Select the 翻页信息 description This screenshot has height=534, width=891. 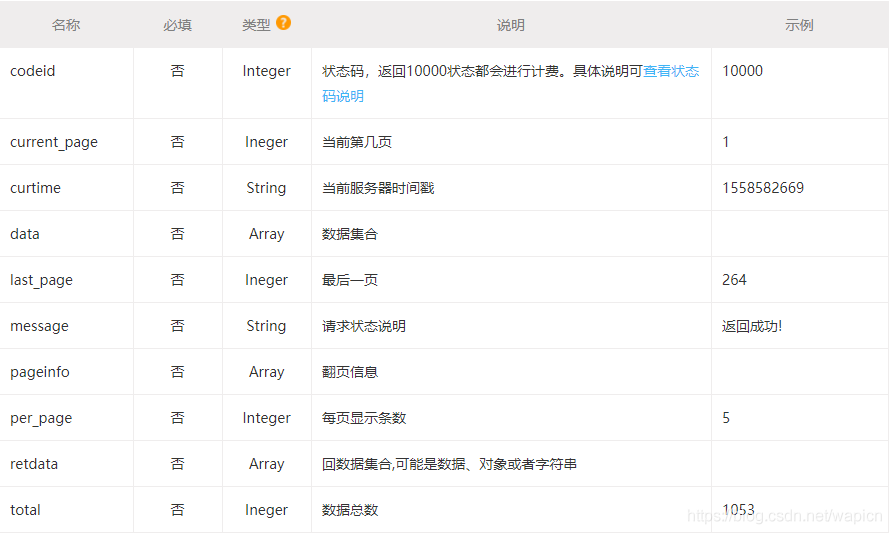tap(350, 372)
